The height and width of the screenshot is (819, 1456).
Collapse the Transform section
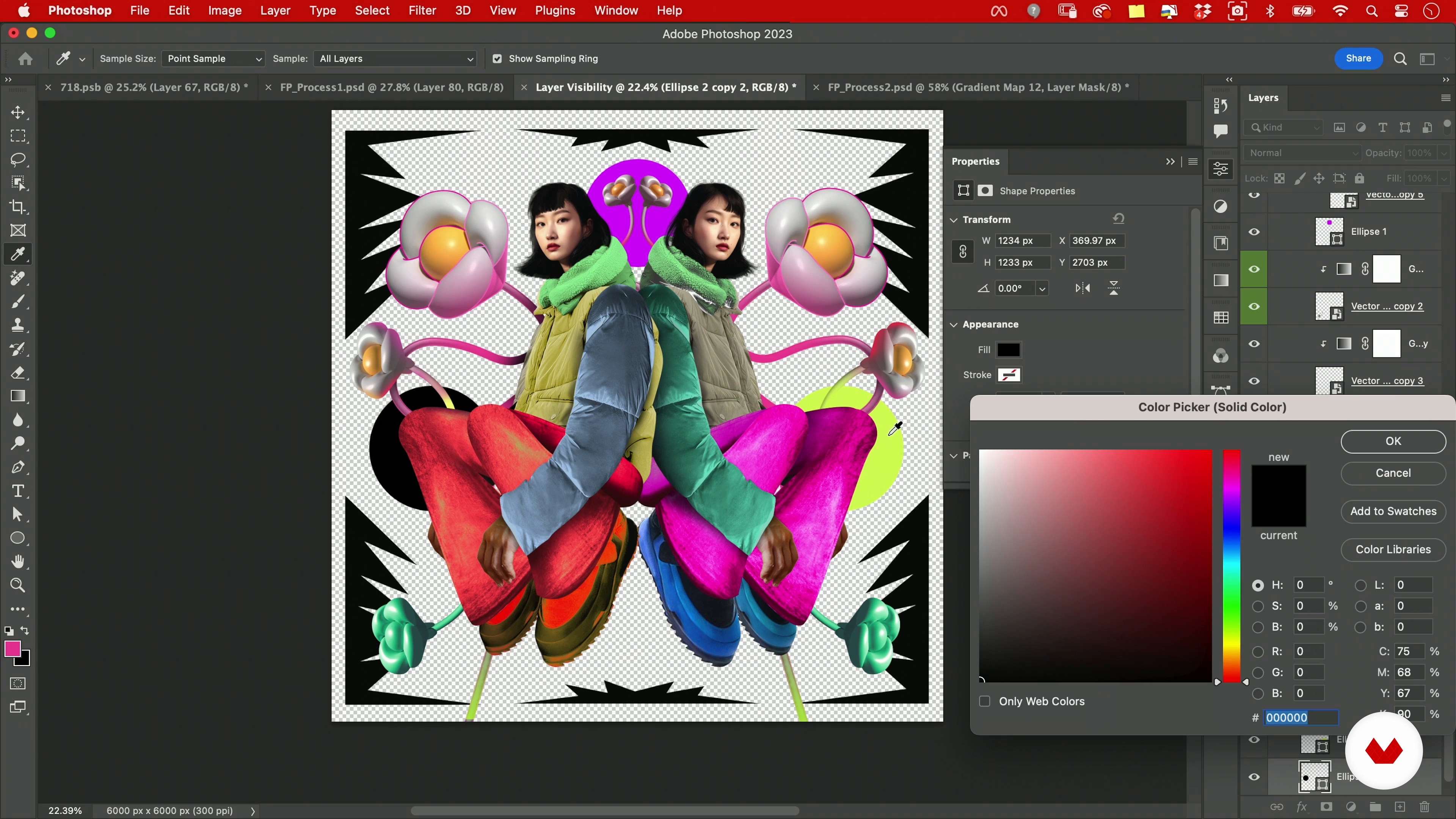(954, 220)
